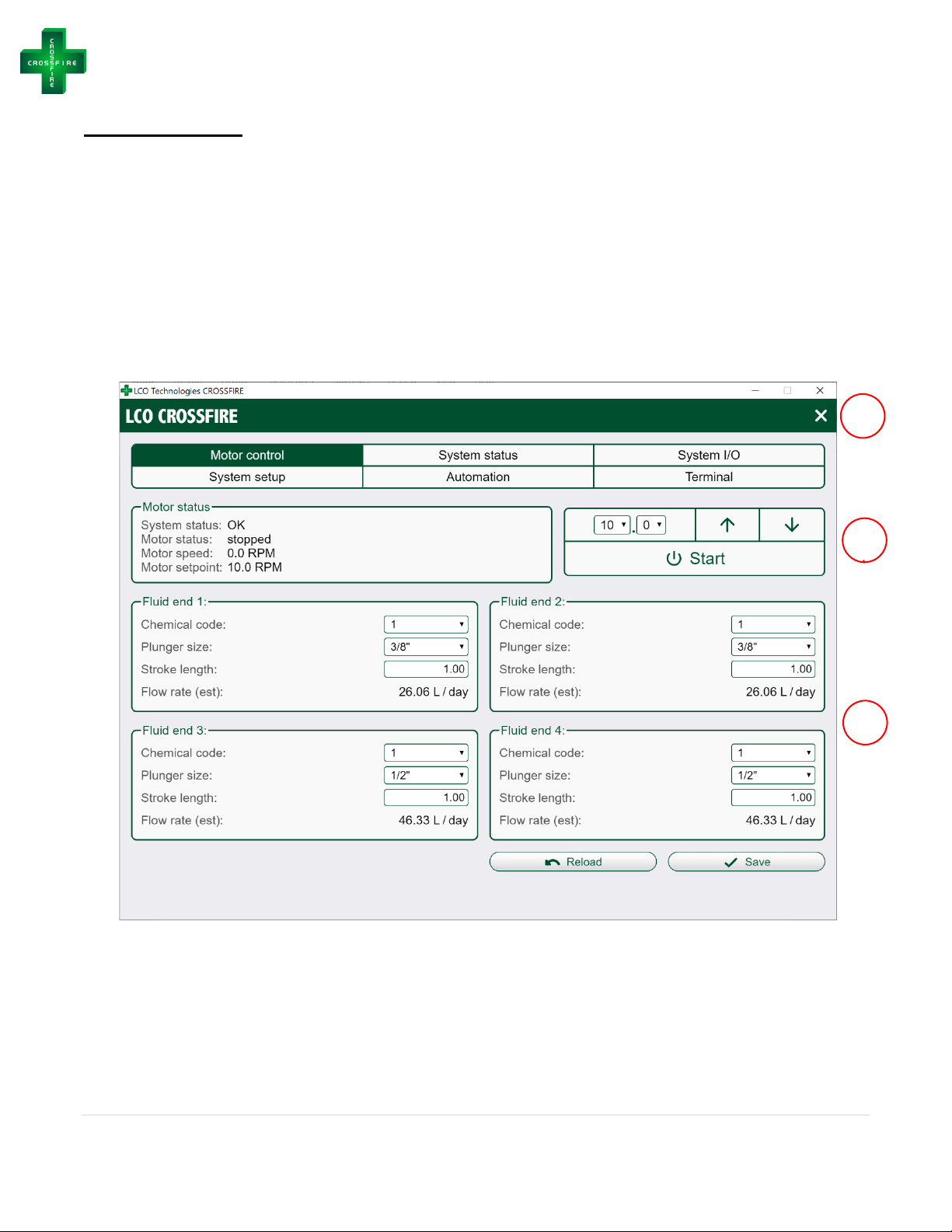Minimize the LCO Technologies CROSSFIRE window

coord(755,391)
